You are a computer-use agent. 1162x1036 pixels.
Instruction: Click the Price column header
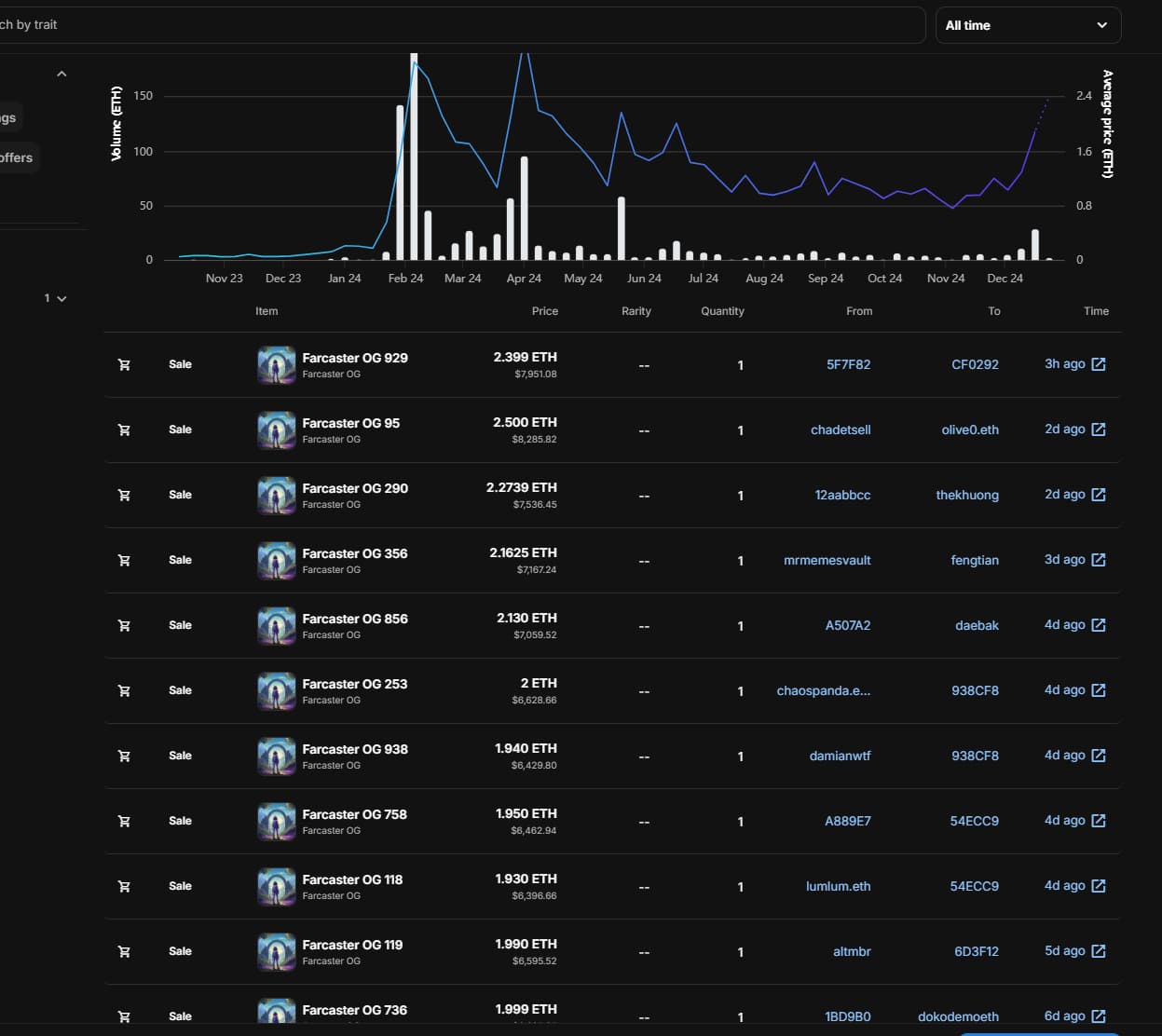click(x=544, y=311)
